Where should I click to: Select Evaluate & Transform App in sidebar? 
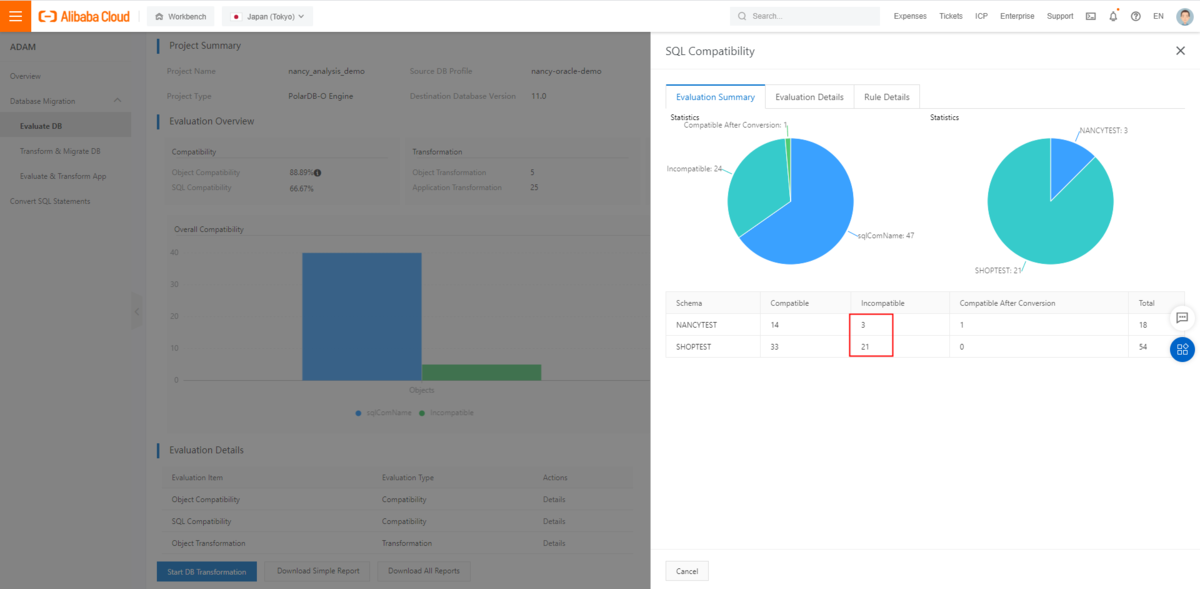[x=65, y=176]
